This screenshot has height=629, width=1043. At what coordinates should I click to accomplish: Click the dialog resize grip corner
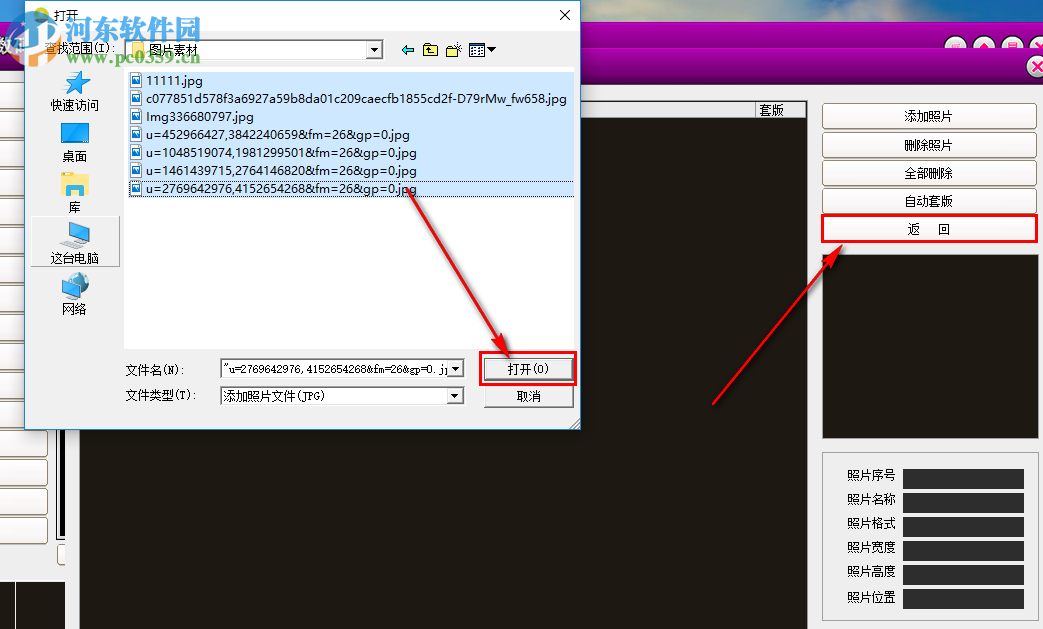575,424
